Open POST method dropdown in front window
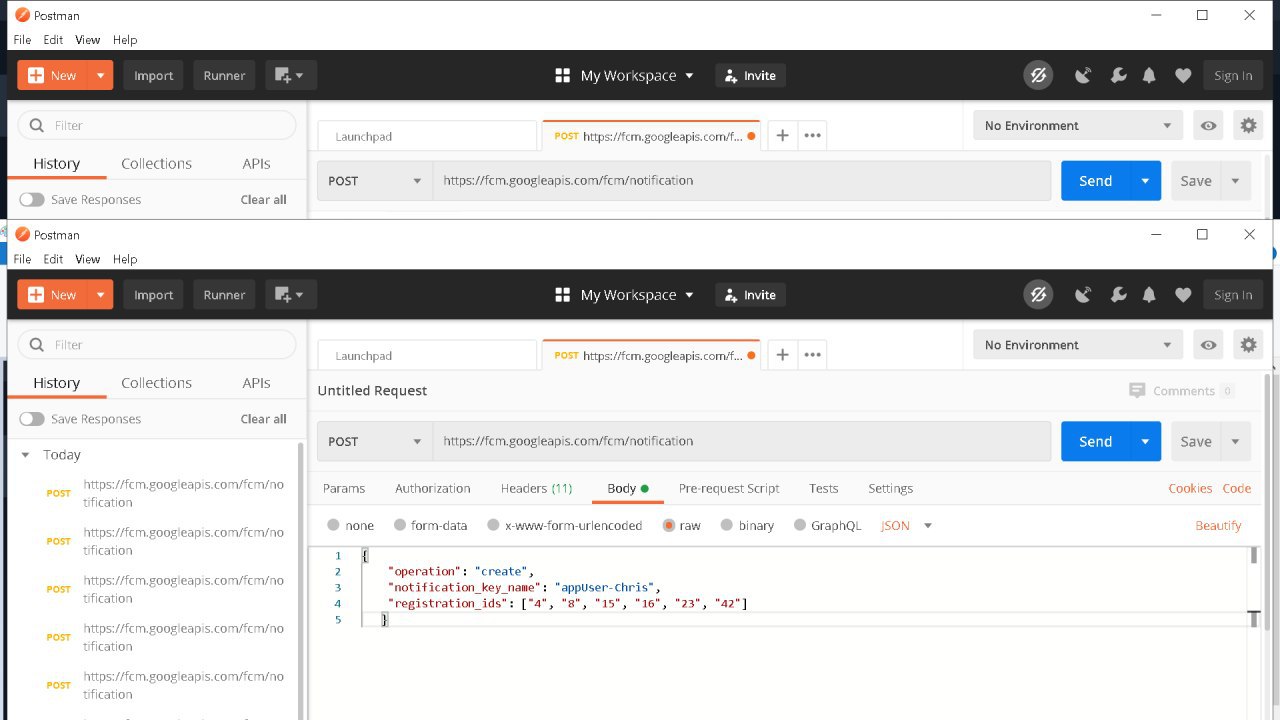 coord(375,441)
